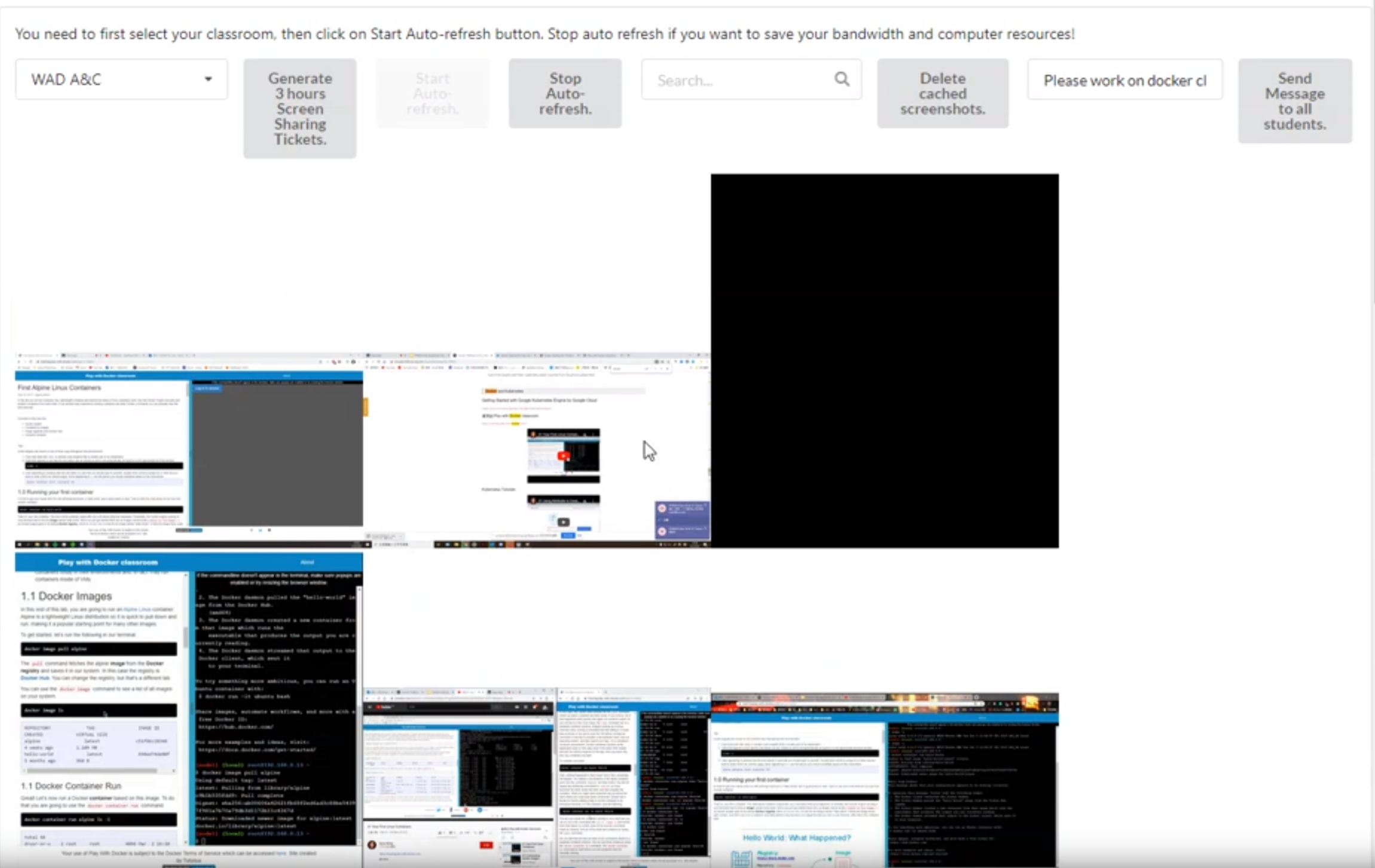Image resolution: width=1375 pixels, height=868 pixels.
Task: Click the magnifying glass search icon
Action: tap(842, 79)
